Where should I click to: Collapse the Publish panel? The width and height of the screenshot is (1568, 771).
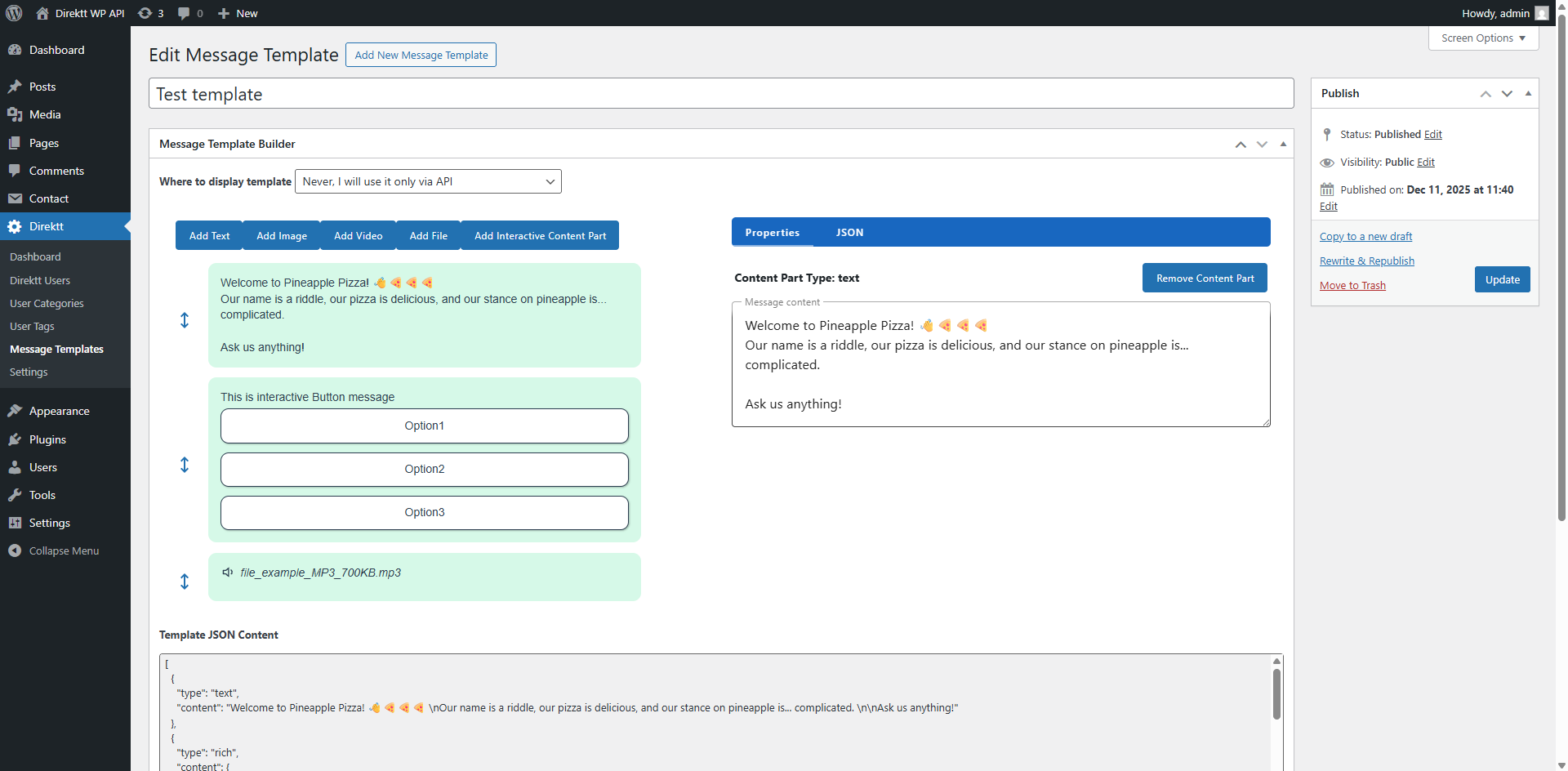pos(1527,93)
